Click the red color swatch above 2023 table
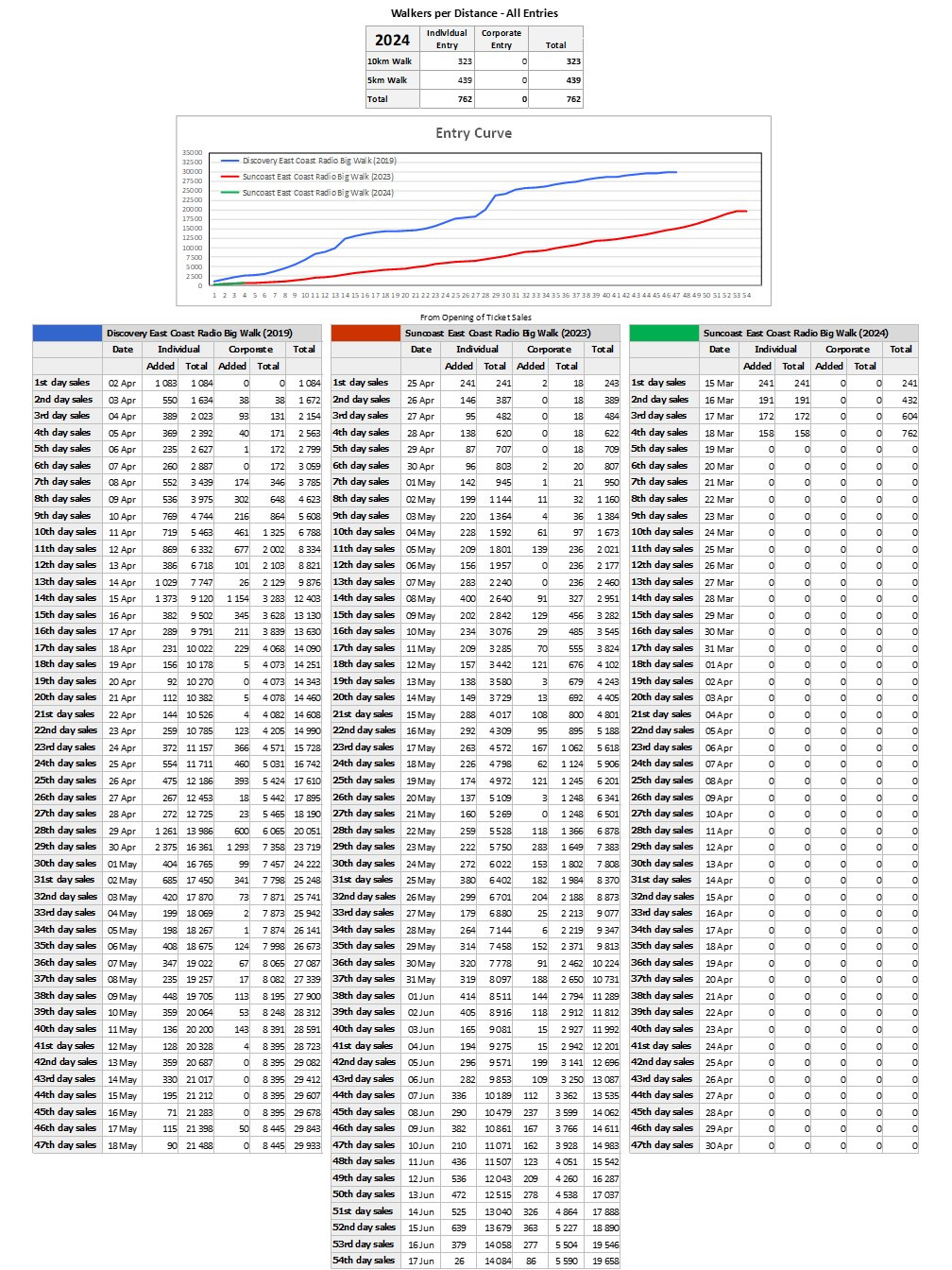The width and height of the screenshot is (952, 1270). [365, 333]
